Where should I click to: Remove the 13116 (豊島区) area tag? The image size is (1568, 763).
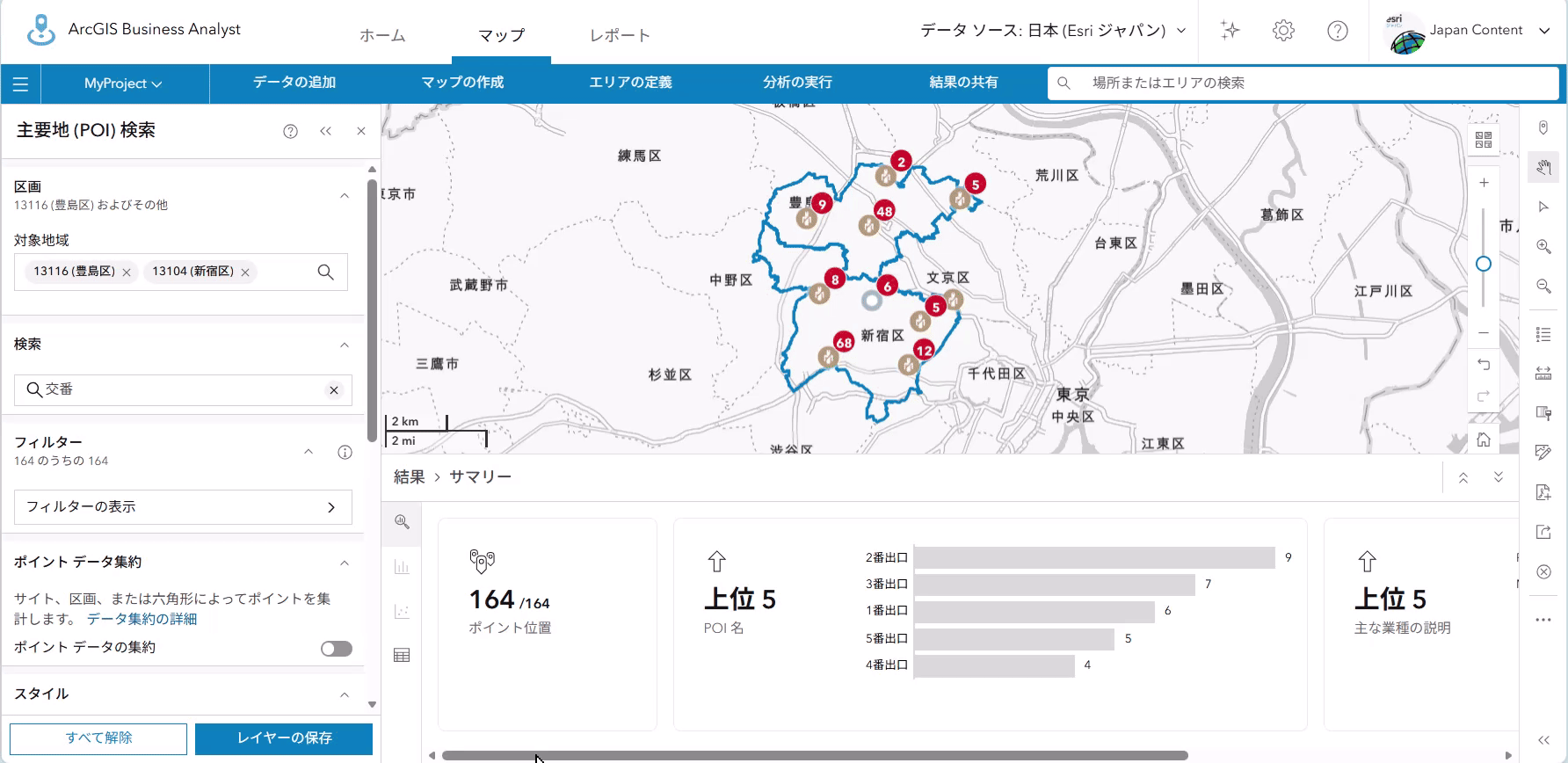[127, 272]
